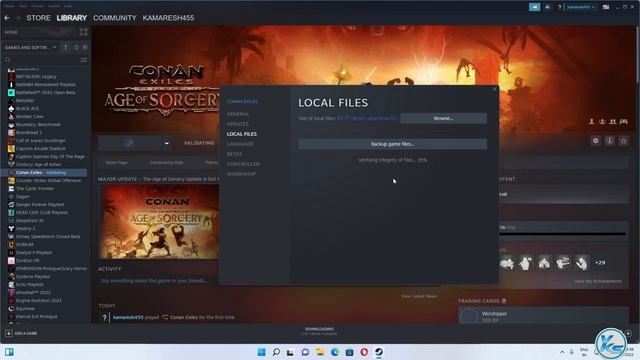Open the COMMUNITY section
The width and height of the screenshot is (640, 360).
point(115,18)
